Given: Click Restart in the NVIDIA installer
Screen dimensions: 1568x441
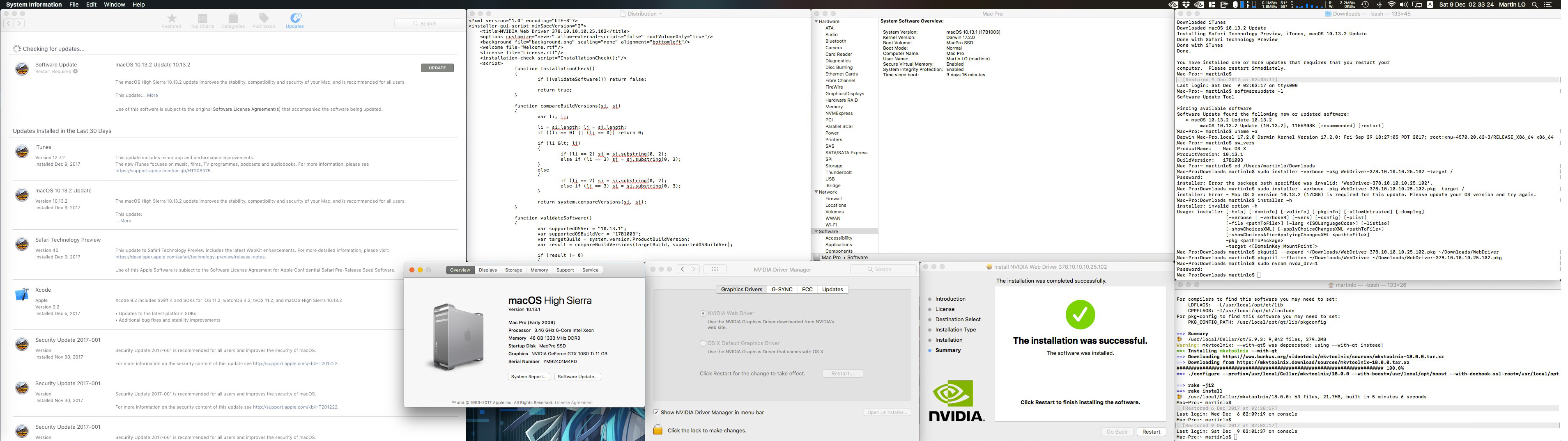Looking at the screenshot, I should coord(1151,432).
